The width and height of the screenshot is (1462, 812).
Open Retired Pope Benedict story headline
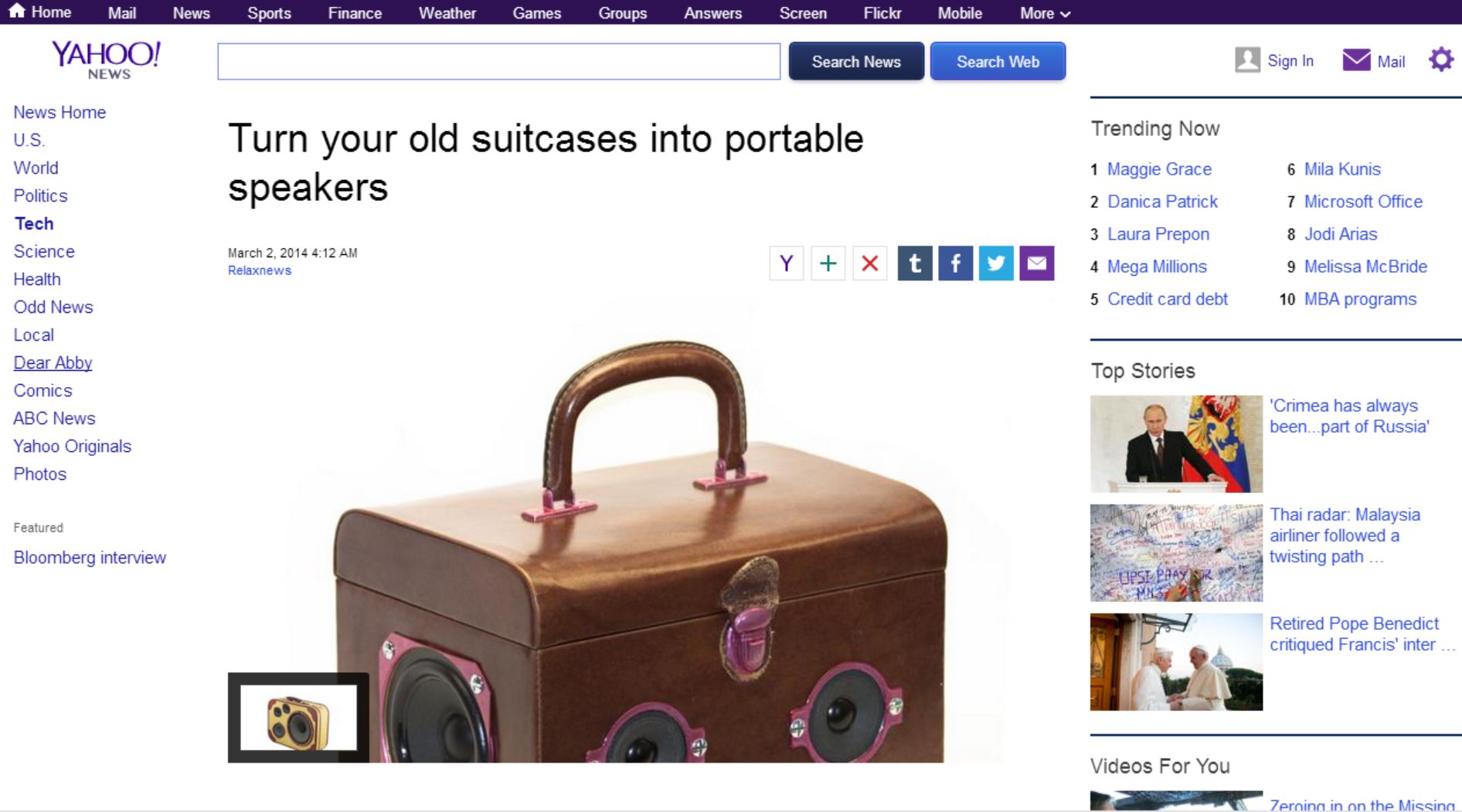click(1362, 634)
